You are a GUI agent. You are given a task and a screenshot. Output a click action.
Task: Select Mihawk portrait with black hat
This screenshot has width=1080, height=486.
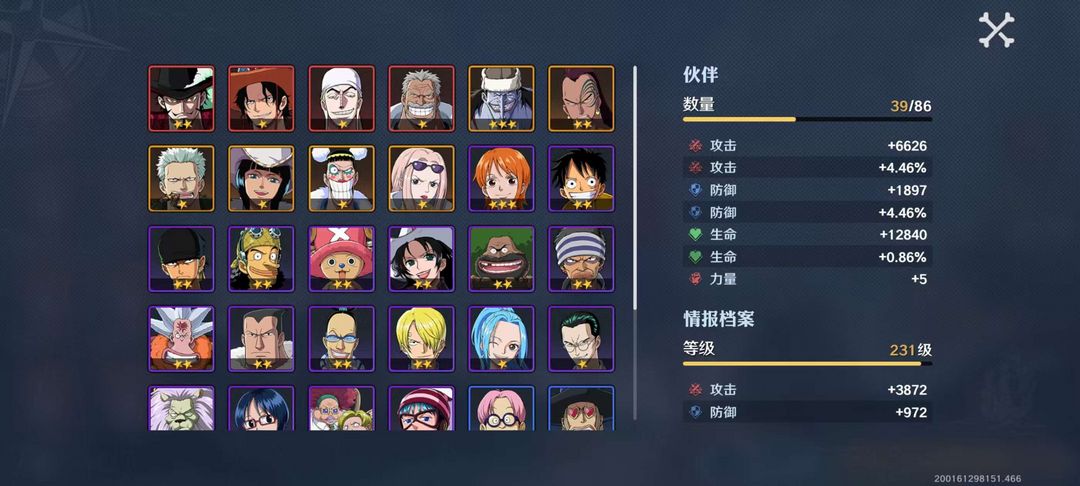(181, 98)
